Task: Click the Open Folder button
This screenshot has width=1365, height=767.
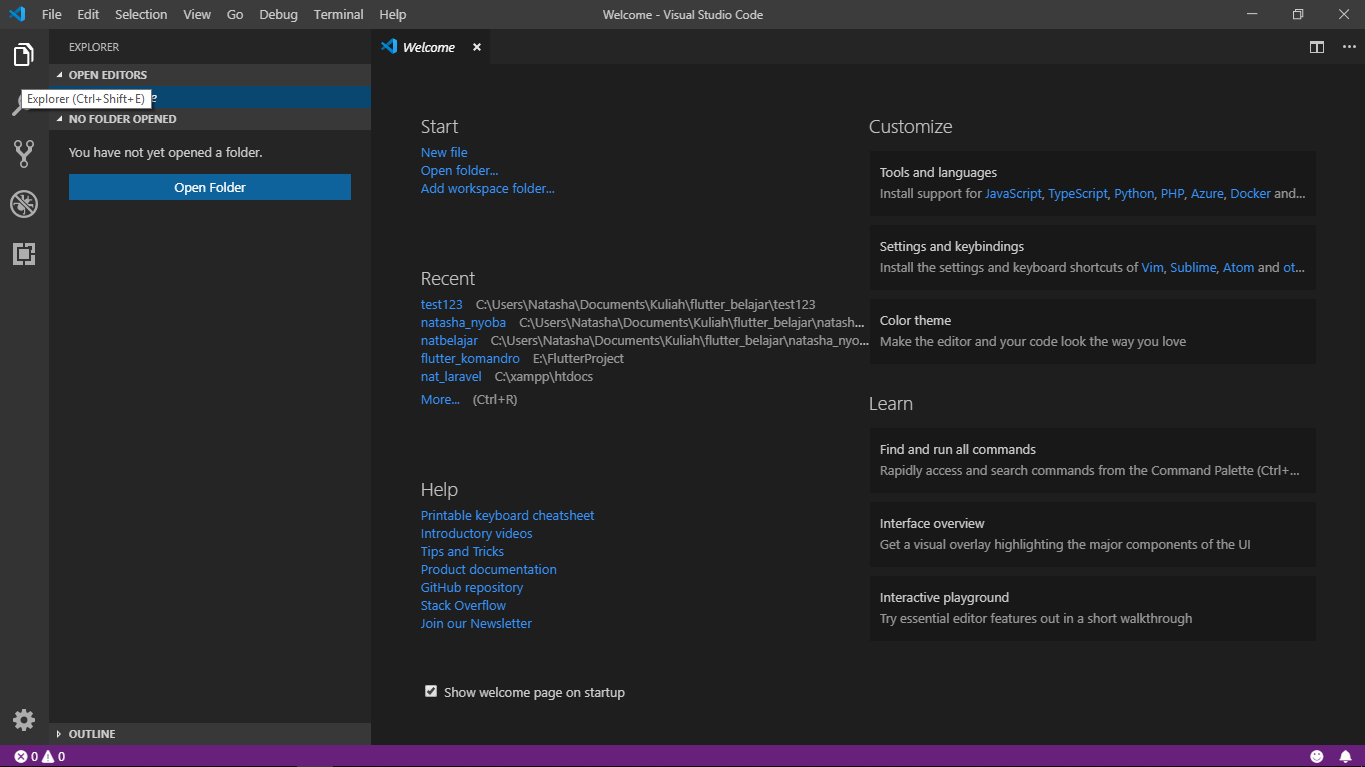Action: 209,187
